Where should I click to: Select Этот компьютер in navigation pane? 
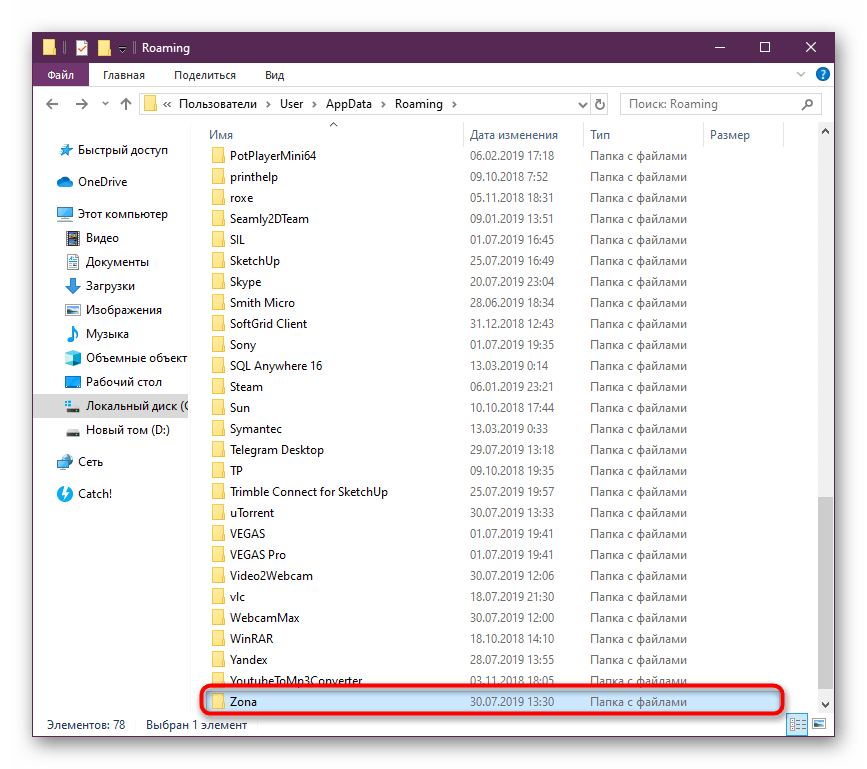pyautogui.click(x=112, y=214)
